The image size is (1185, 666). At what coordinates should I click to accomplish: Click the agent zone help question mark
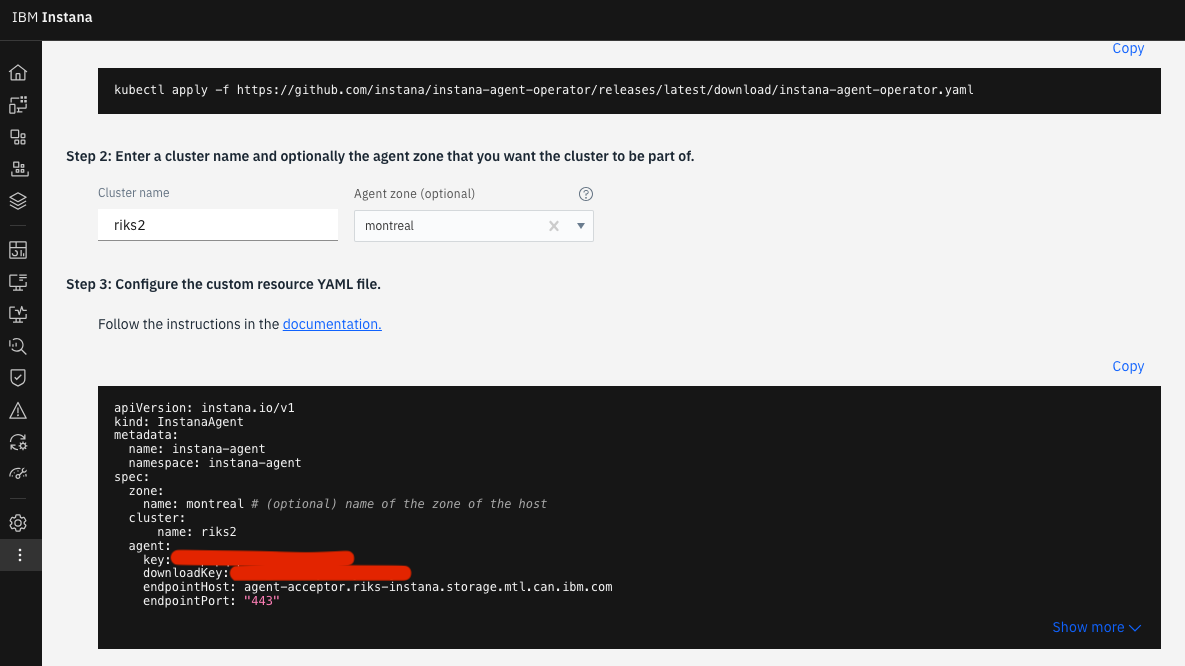tap(586, 194)
